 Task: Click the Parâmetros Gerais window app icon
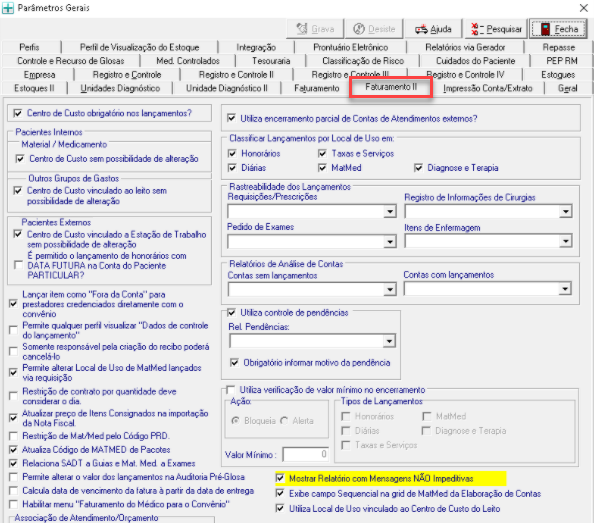click(x=8, y=8)
